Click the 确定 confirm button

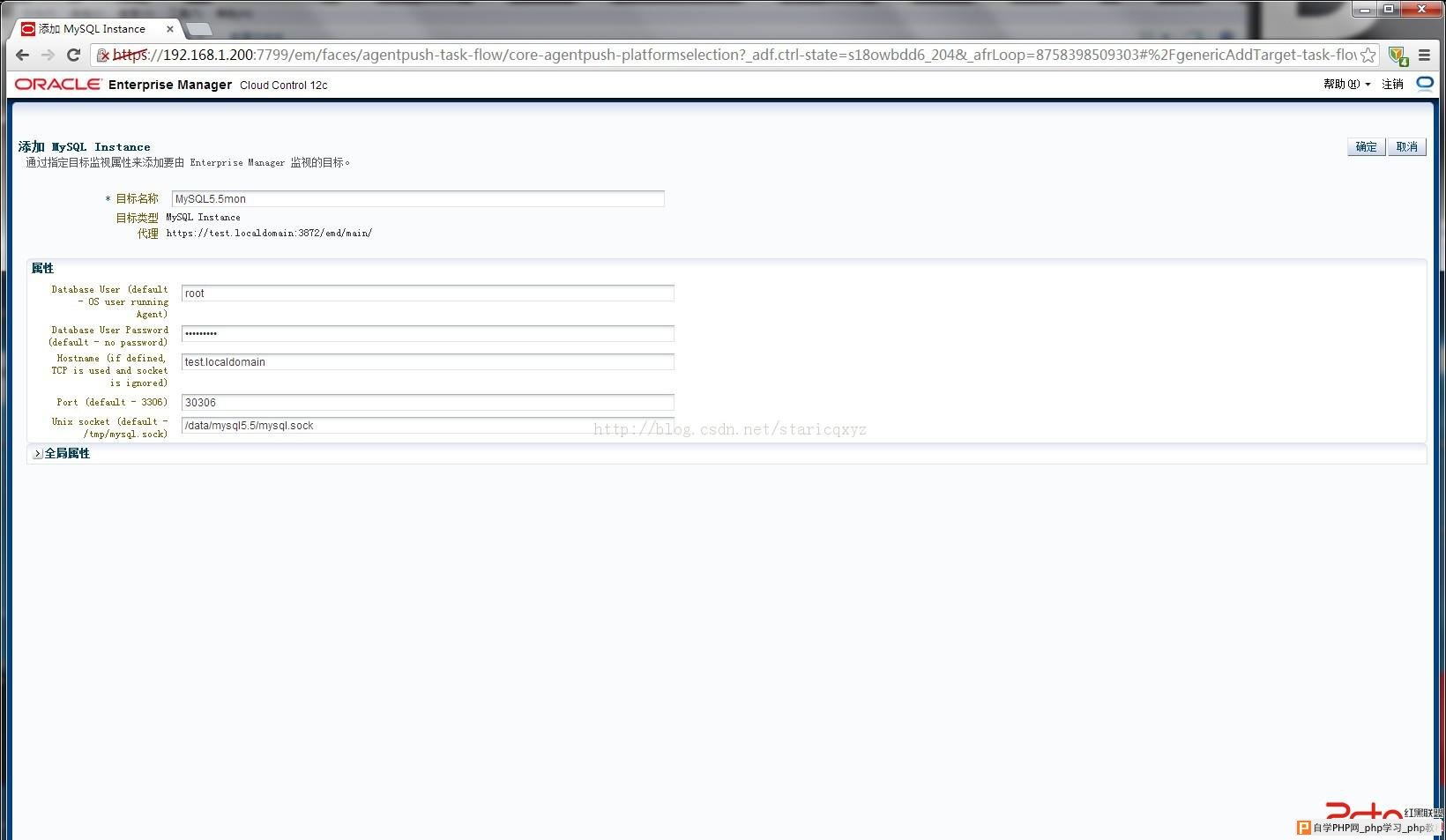[x=1366, y=147]
